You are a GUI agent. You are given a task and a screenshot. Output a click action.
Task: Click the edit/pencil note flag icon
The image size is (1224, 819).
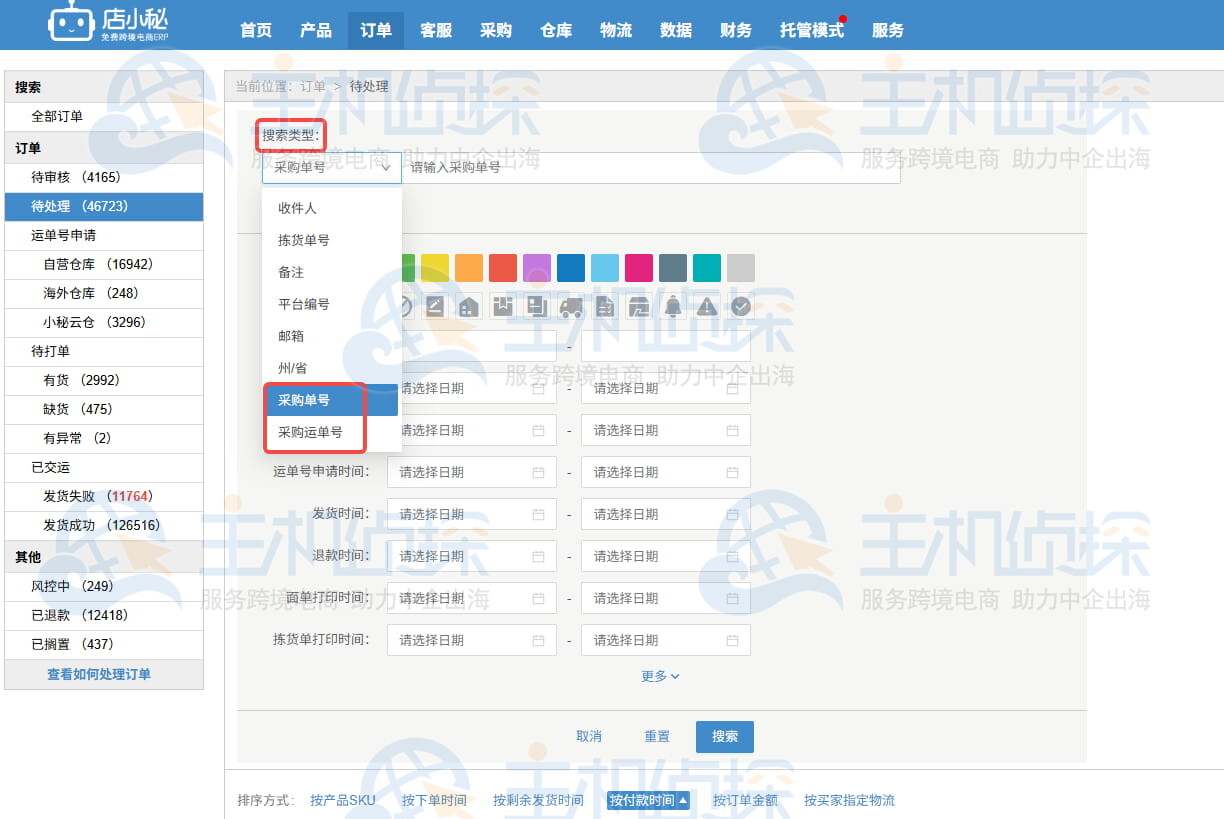click(x=435, y=307)
